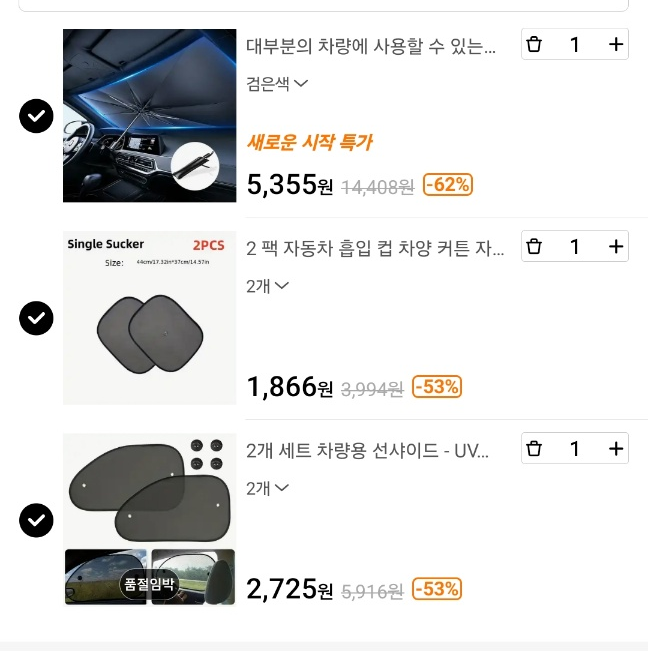The height and width of the screenshot is (651, 648).
Task: Click the 품절임박 badge on sunshade image
Action: [149, 582]
